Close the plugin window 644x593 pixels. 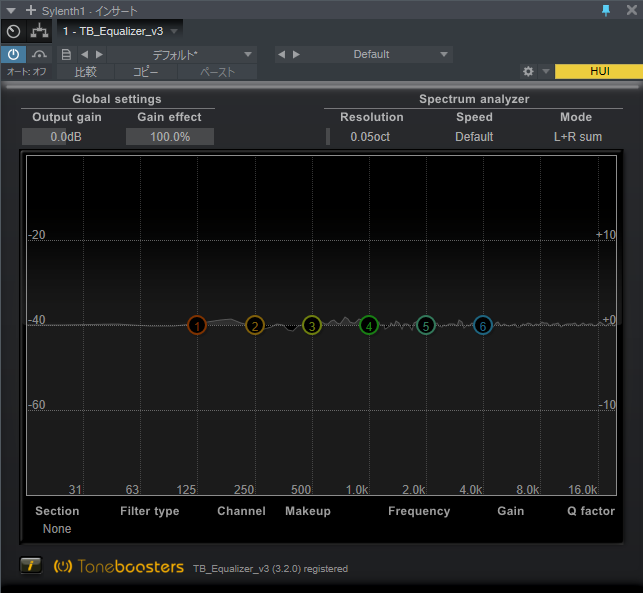632,10
